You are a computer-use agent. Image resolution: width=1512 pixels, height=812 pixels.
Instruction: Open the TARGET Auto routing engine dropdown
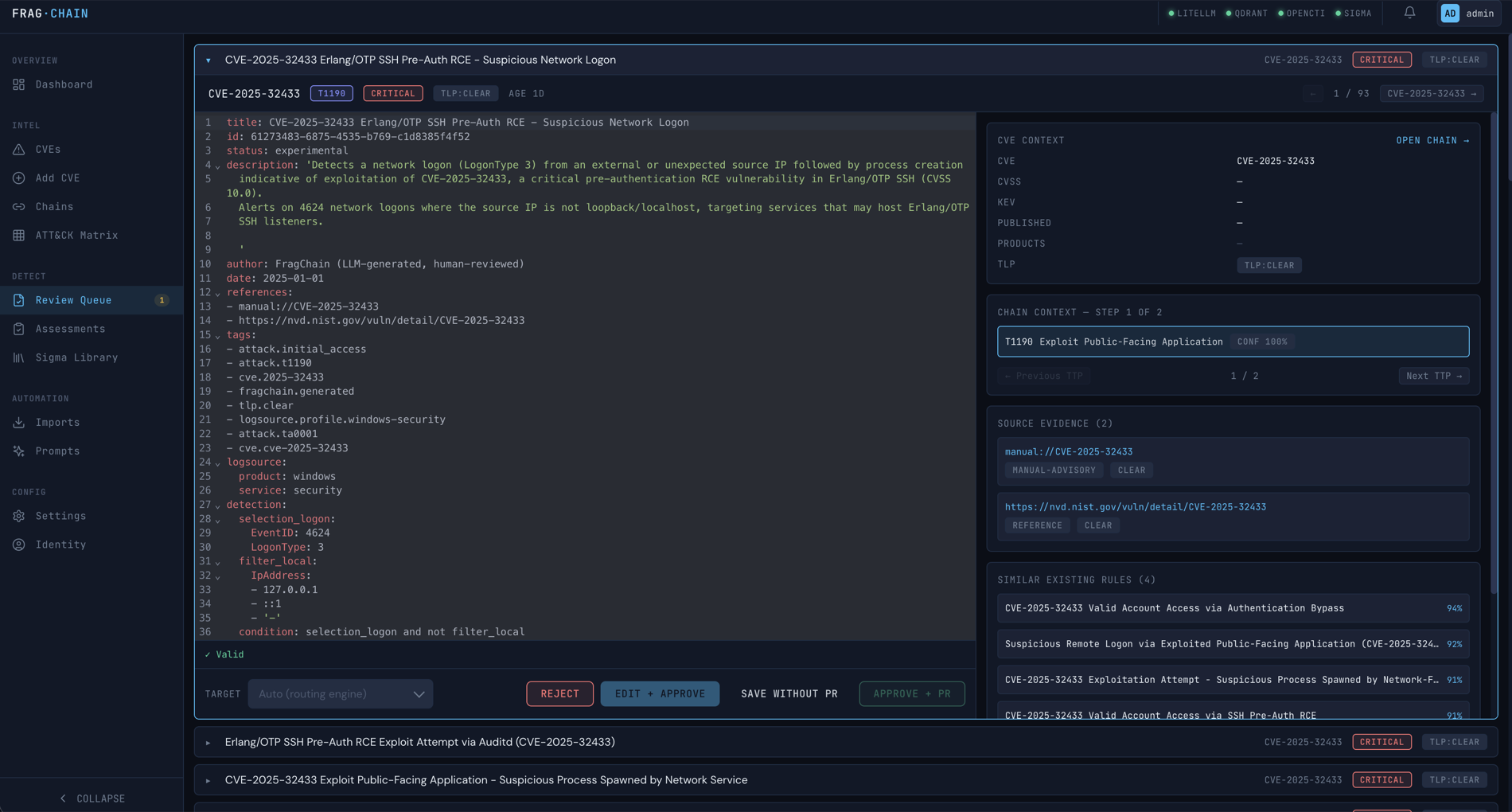(x=340, y=694)
